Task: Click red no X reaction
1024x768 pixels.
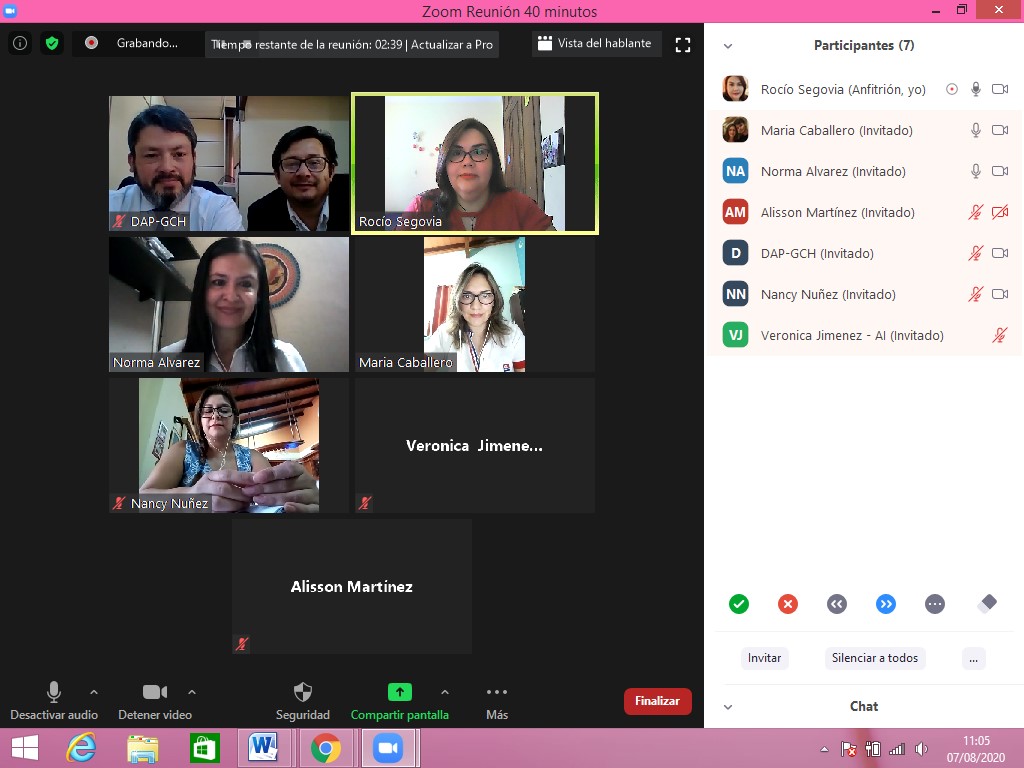Action: click(788, 603)
